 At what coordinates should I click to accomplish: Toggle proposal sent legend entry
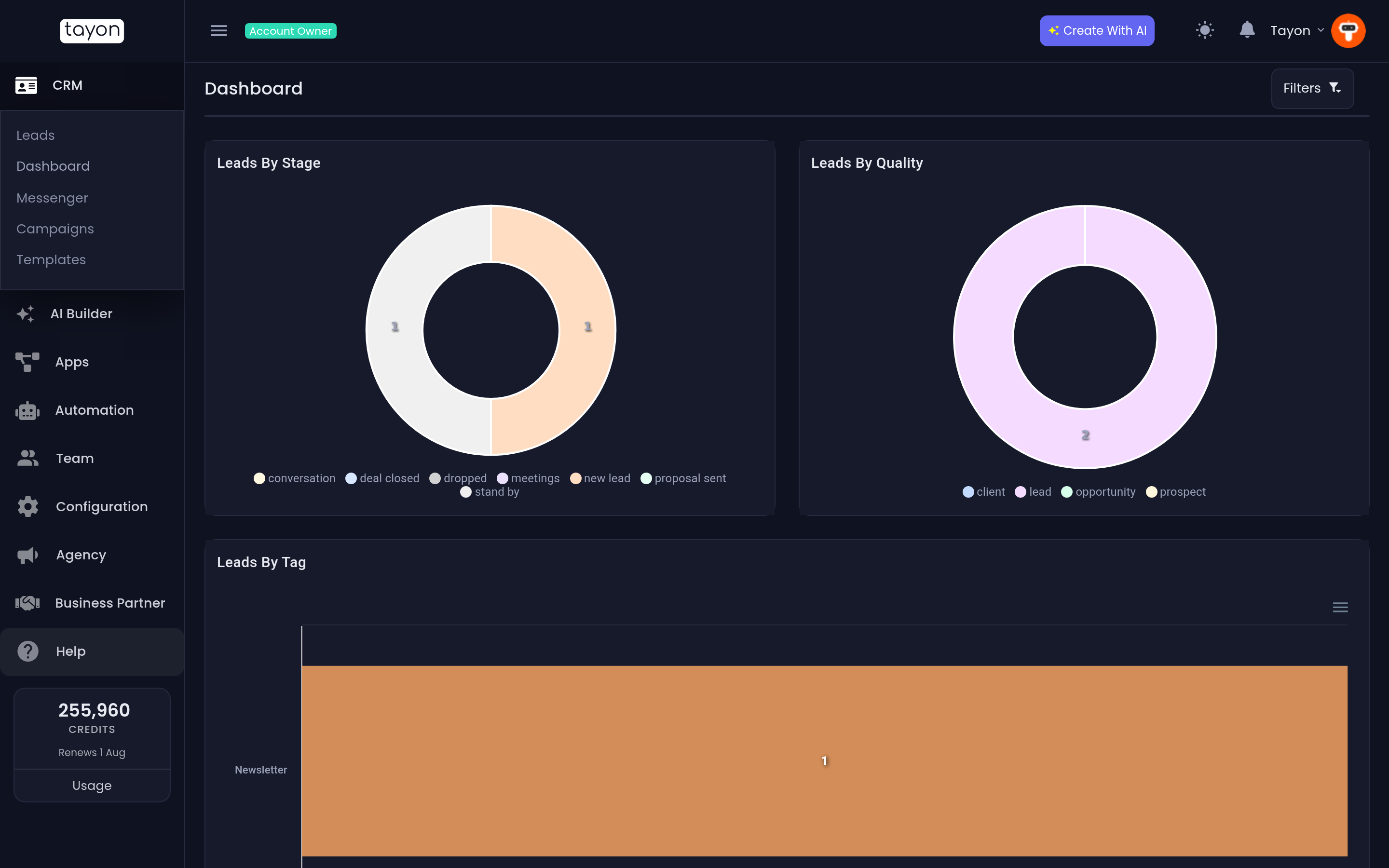click(683, 478)
